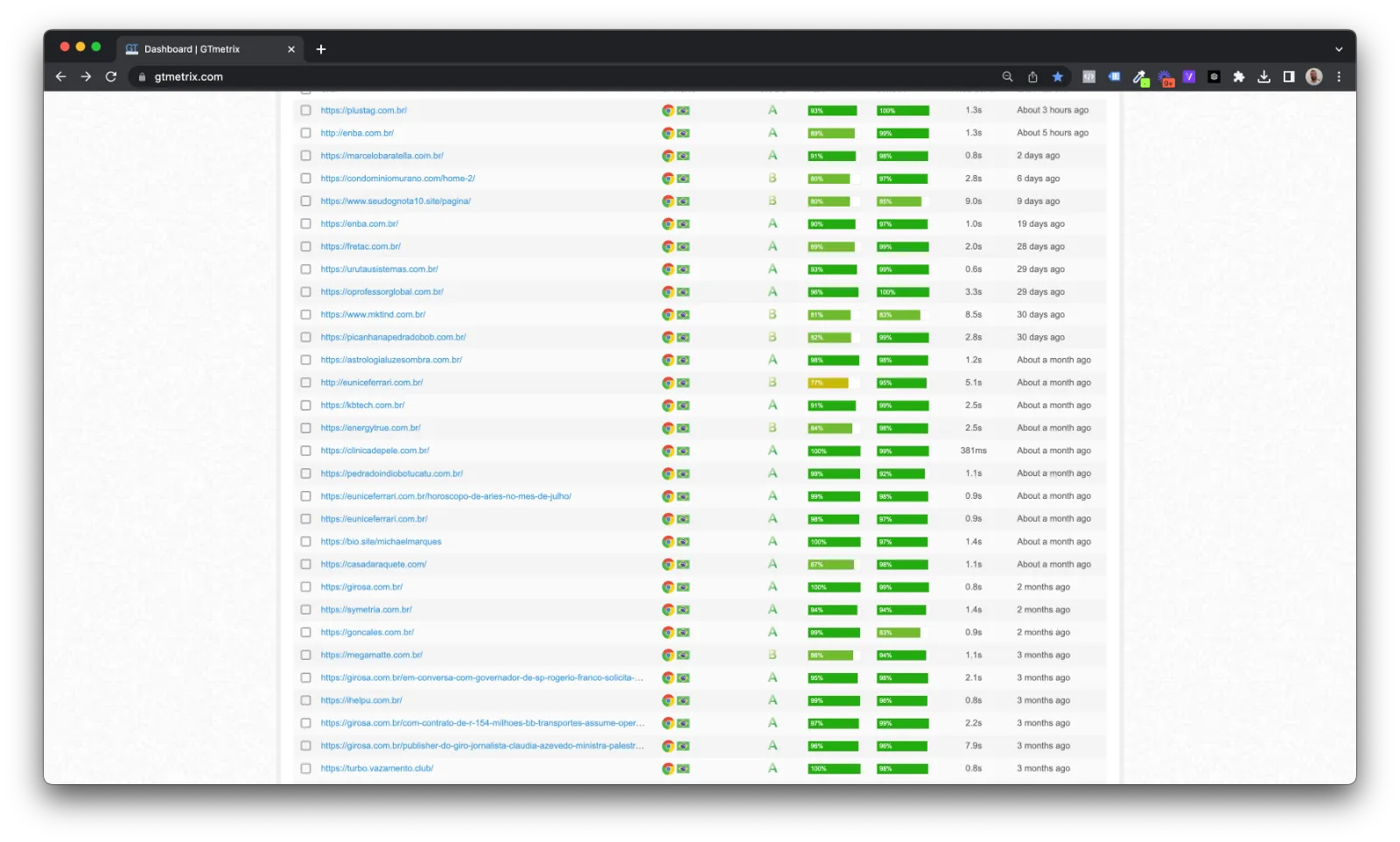
Task: Open the user profile avatar
Action: 1313,77
